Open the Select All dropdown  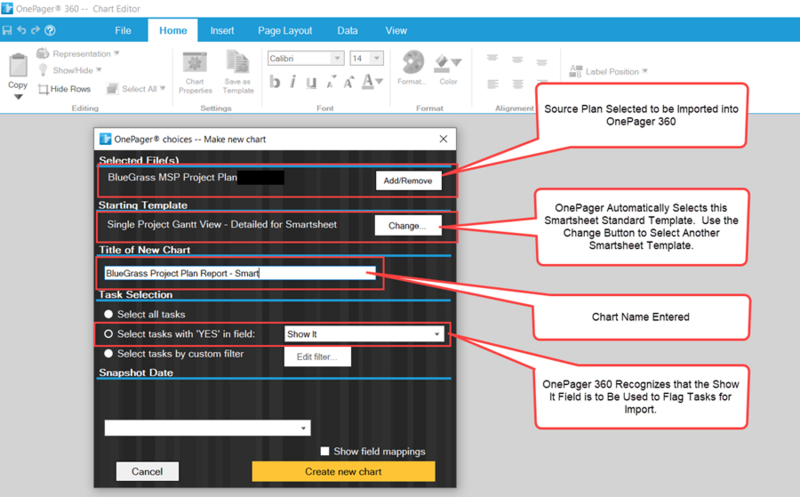[136, 89]
